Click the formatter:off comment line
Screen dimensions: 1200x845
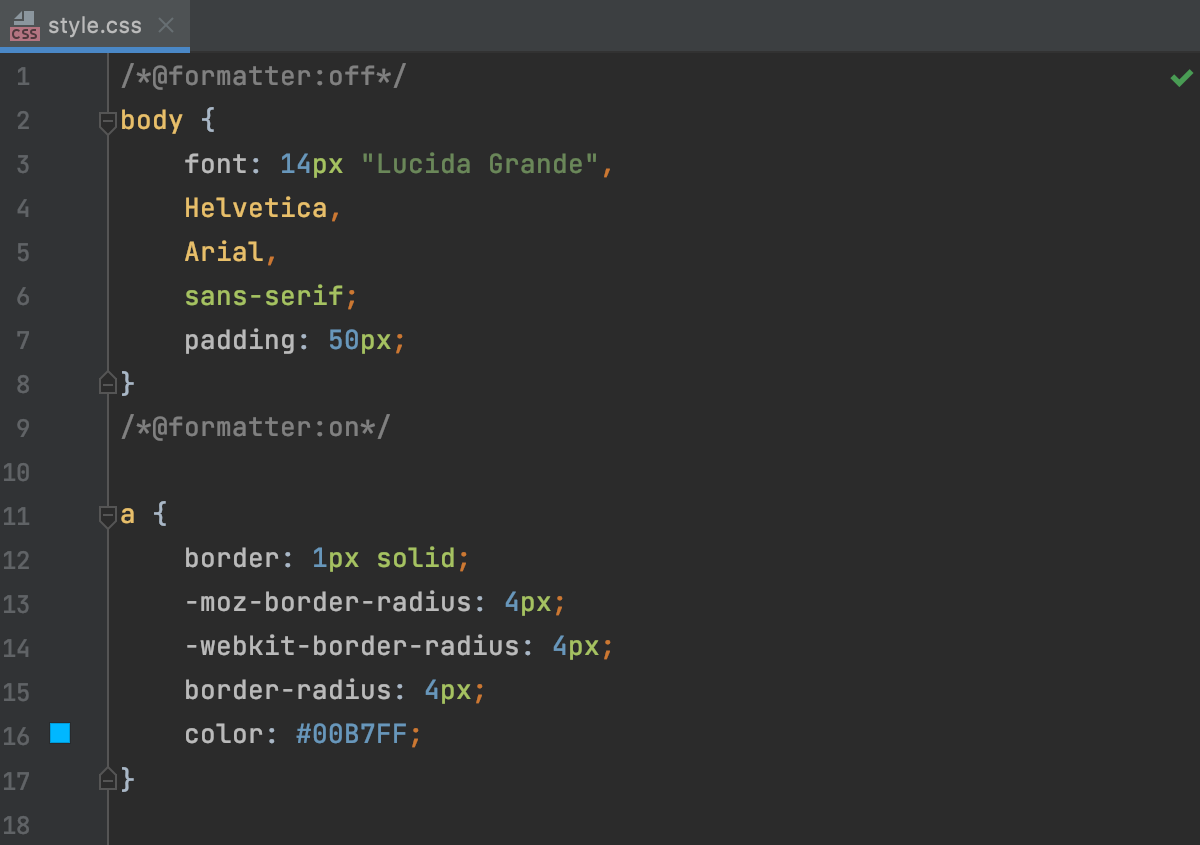[x=263, y=77]
